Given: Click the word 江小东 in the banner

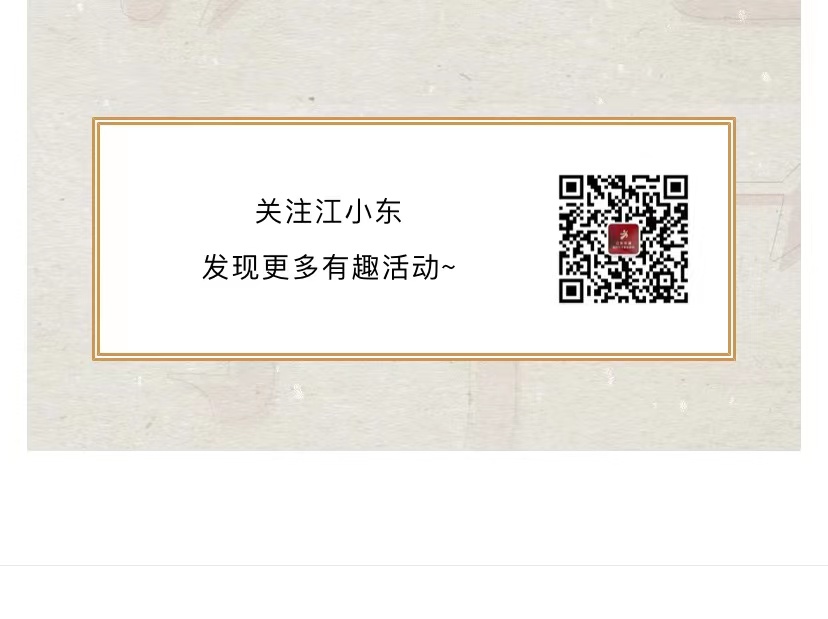Looking at the screenshot, I should (359, 211).
